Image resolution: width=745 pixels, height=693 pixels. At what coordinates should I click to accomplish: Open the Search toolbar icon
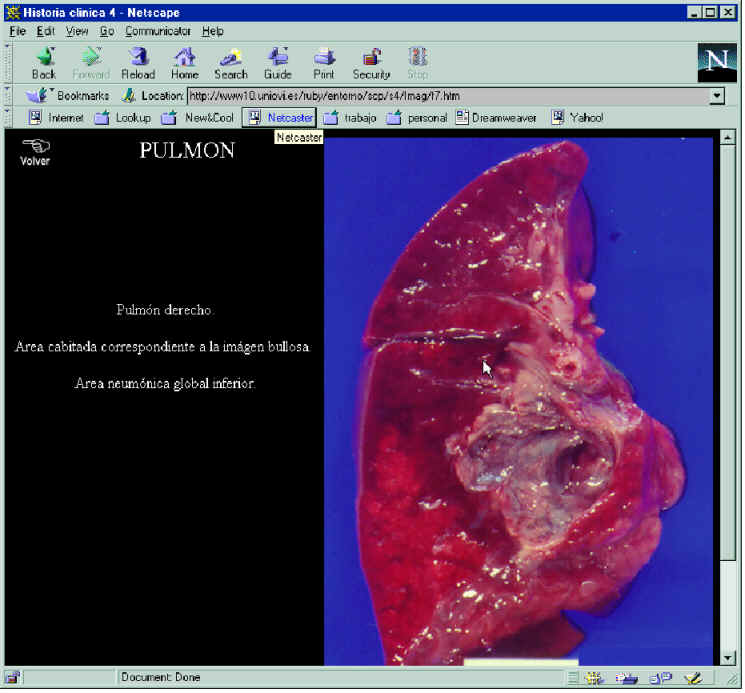231,61
